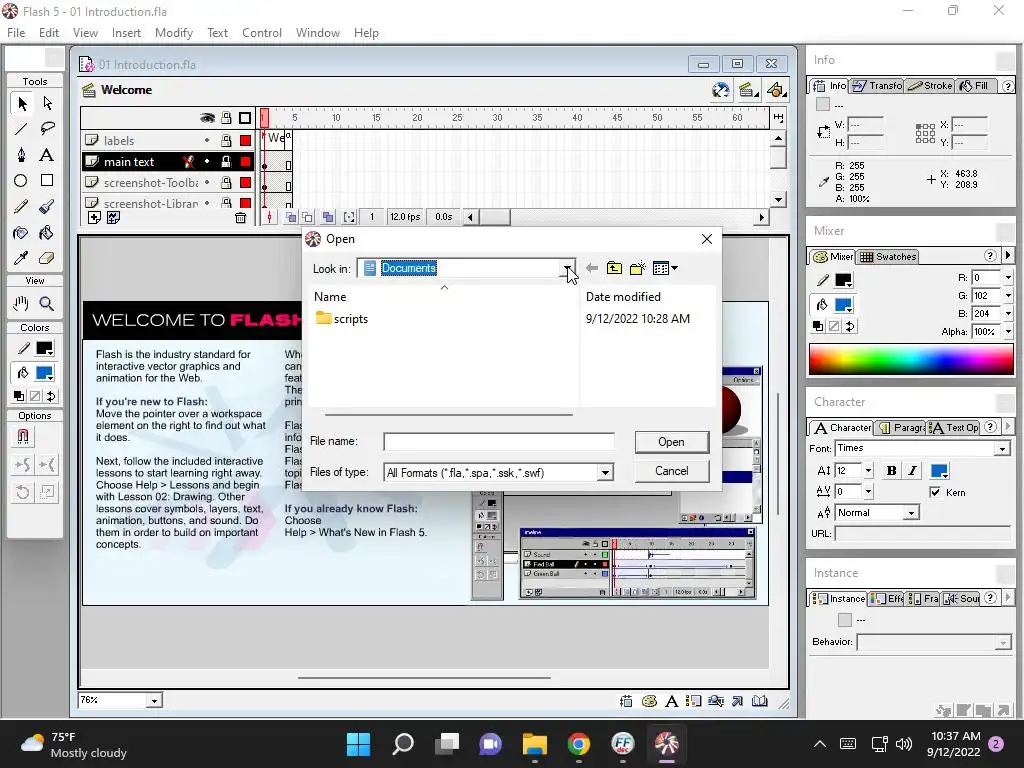
Task: Open the Behavior dropdown in Instance panel
Action: point(1003,643)
